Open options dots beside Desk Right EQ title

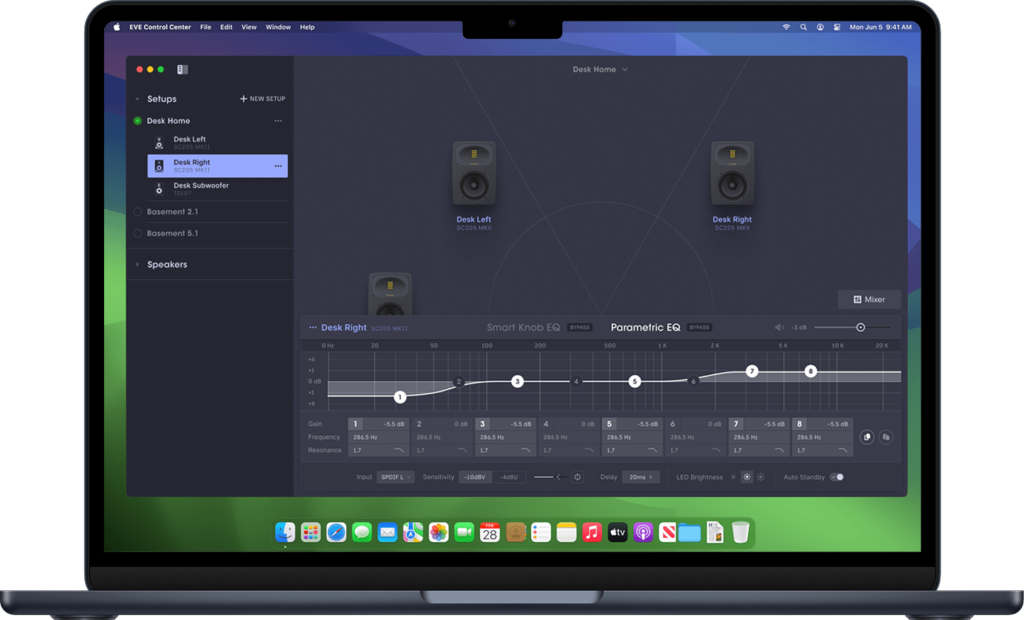pos(313,327)
